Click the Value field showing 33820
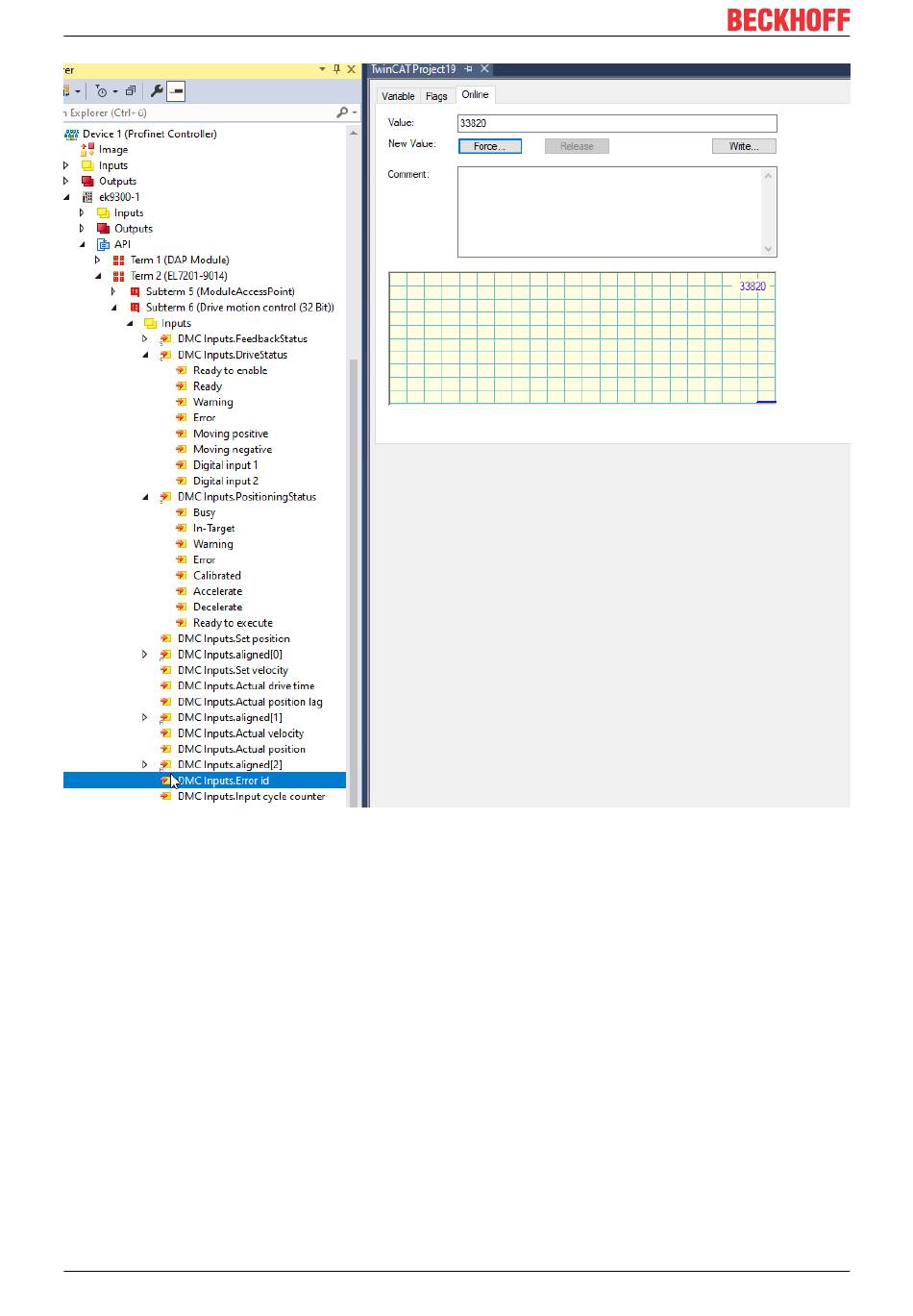913x1316 pixels. (x=617, y=123)
